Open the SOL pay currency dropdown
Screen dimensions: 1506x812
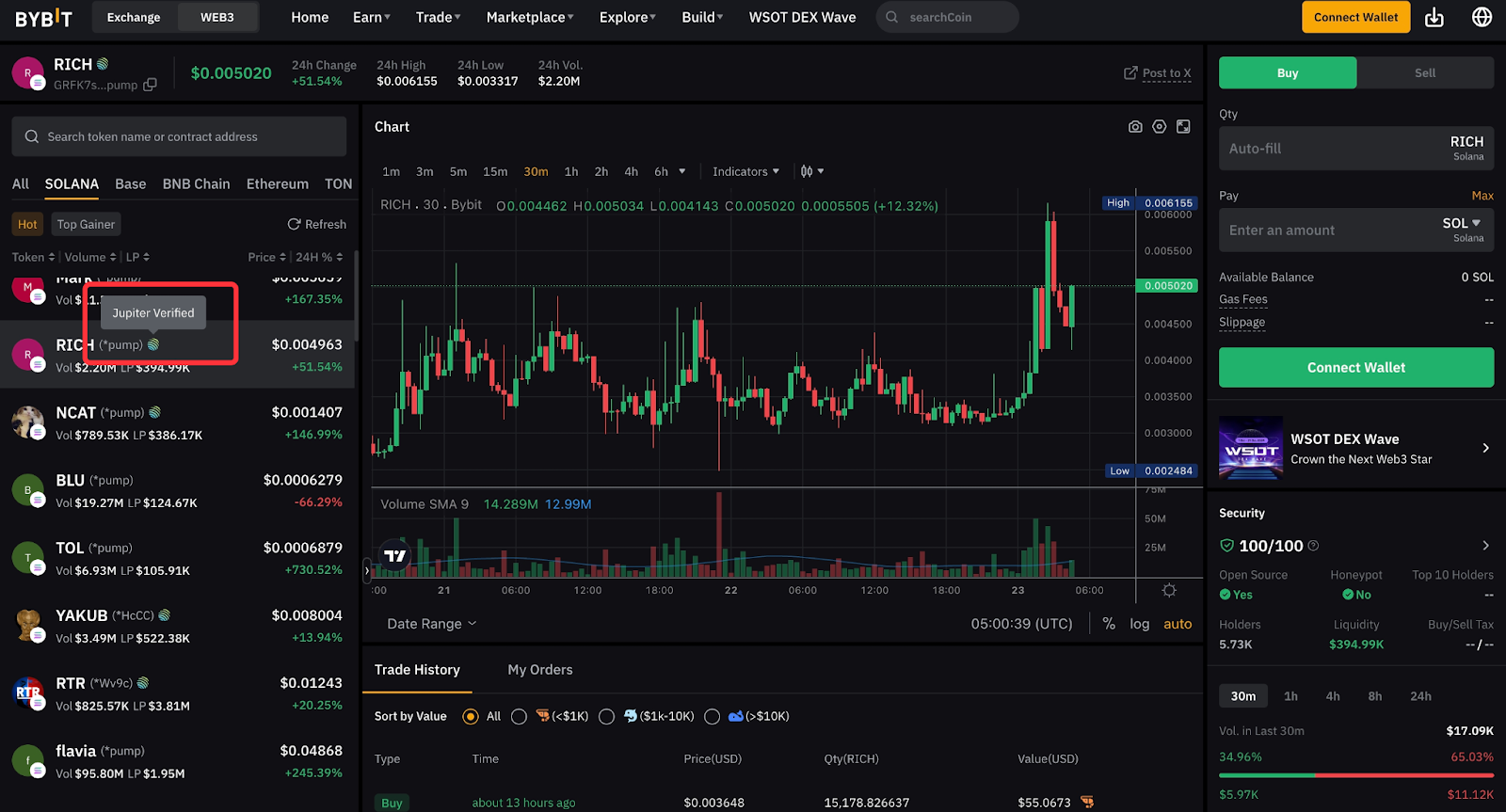click(x=1462, y=224)
